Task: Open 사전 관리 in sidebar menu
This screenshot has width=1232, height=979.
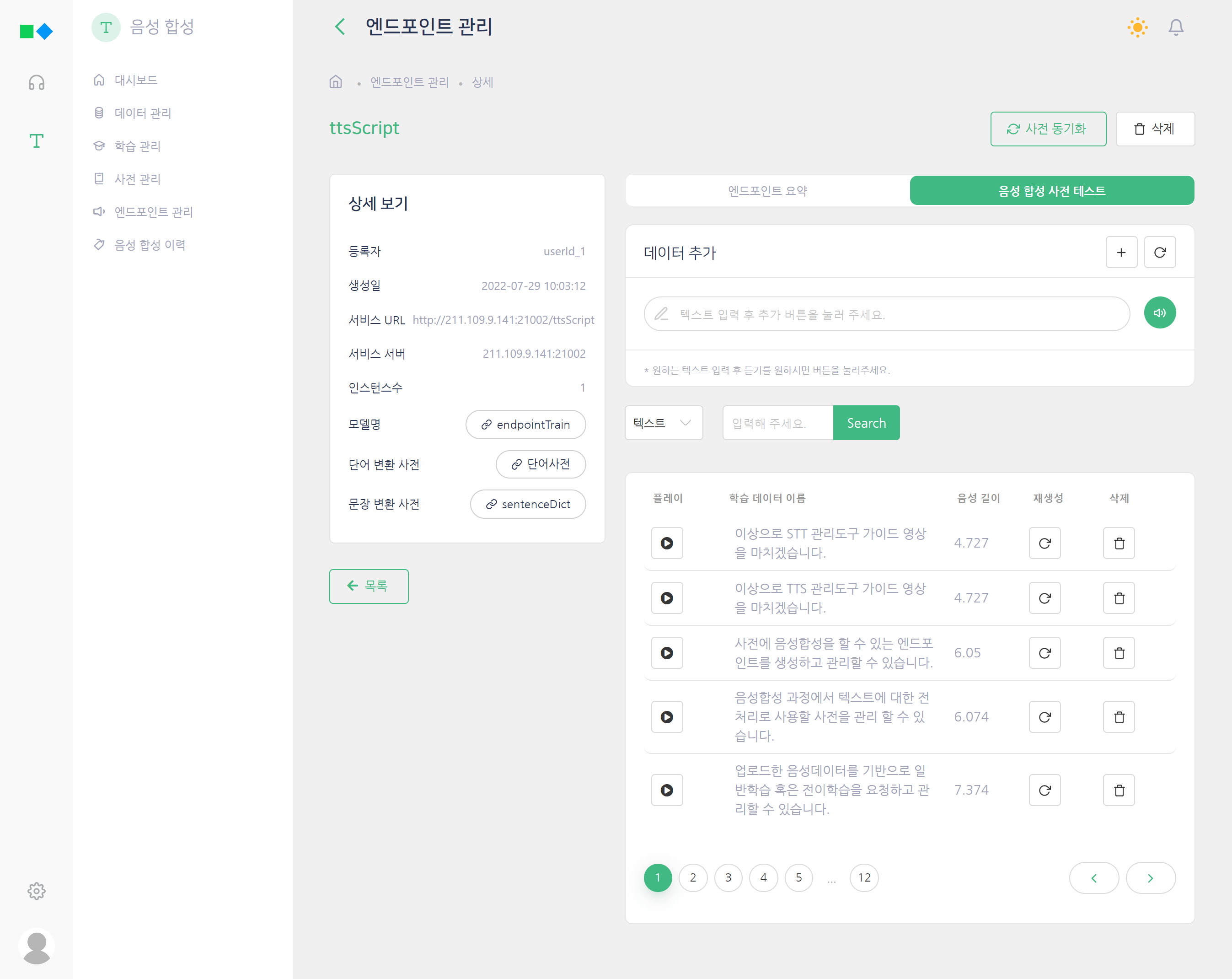Action: (x=137, y=179)
